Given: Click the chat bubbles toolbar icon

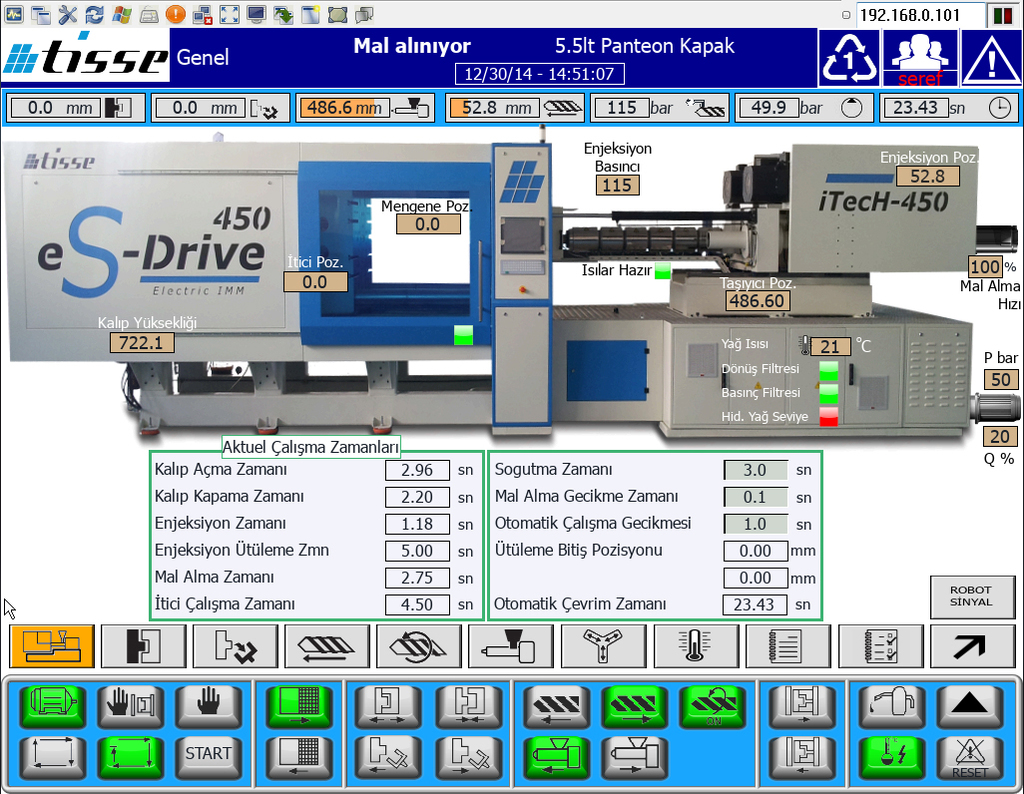Looking at the screenshot, I should tap(364, 14).
